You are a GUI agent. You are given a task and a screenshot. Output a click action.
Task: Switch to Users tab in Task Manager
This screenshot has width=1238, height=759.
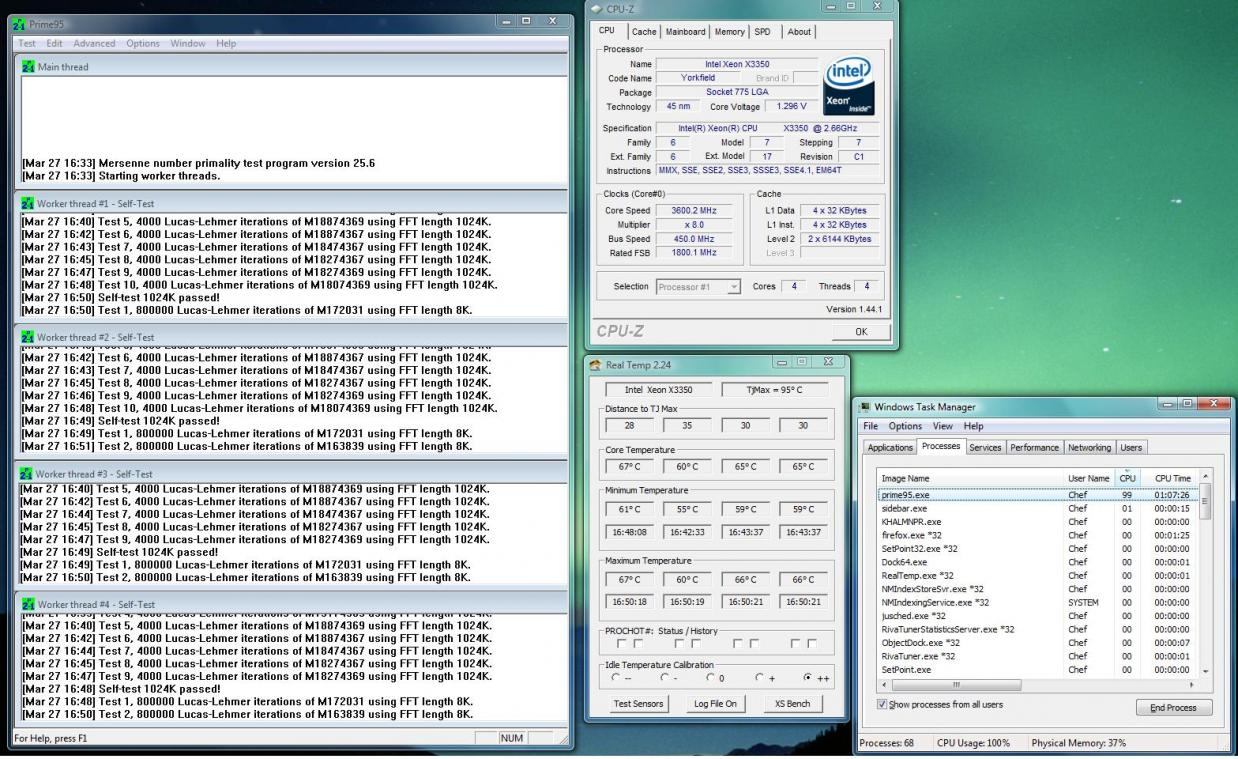pos(1131,448)
